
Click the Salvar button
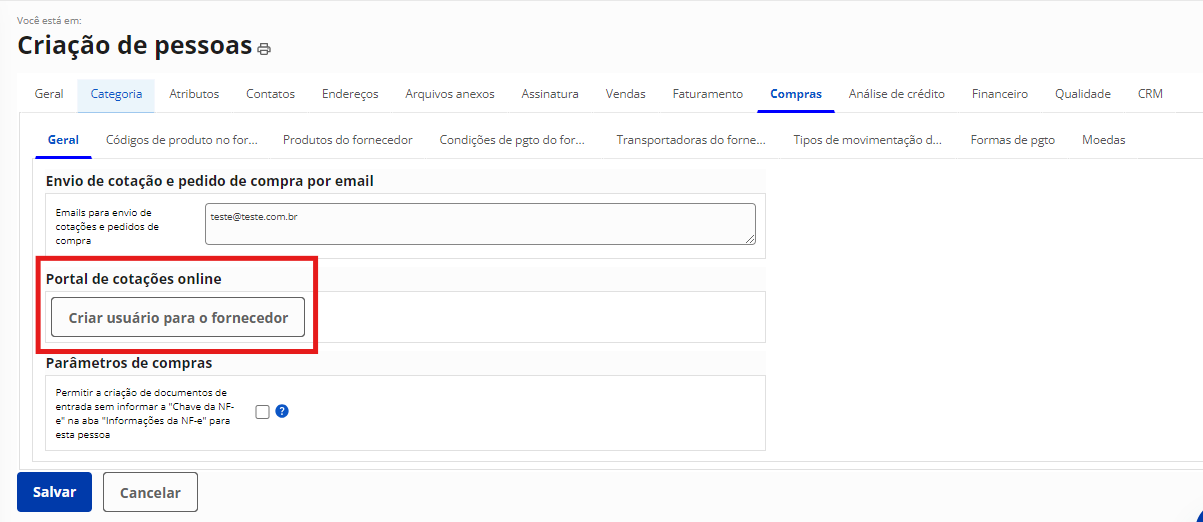click(55, 492)
